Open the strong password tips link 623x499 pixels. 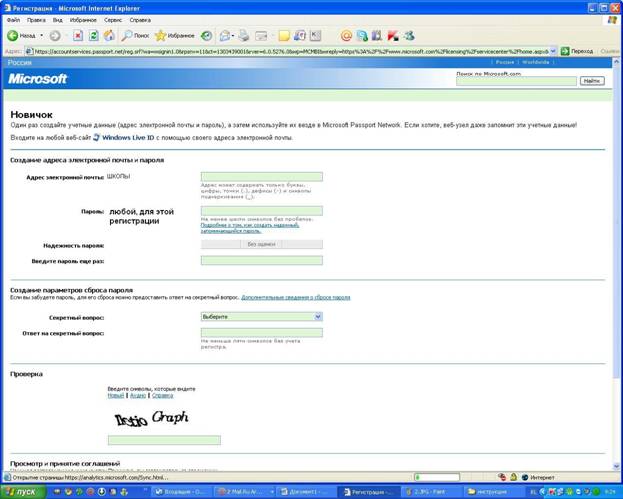250,228
